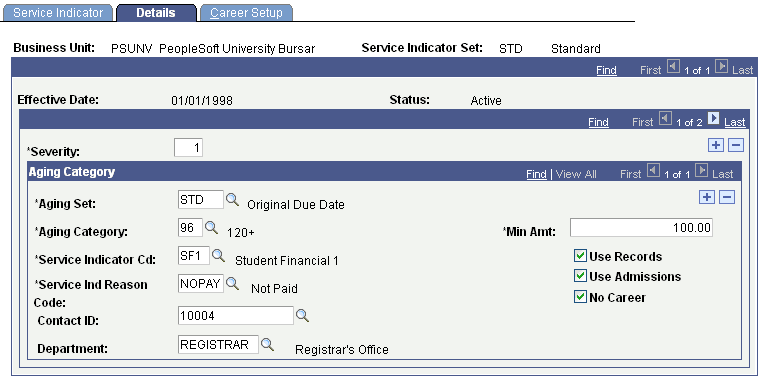Uncheck No Career checkbox

tap(580, 297)
